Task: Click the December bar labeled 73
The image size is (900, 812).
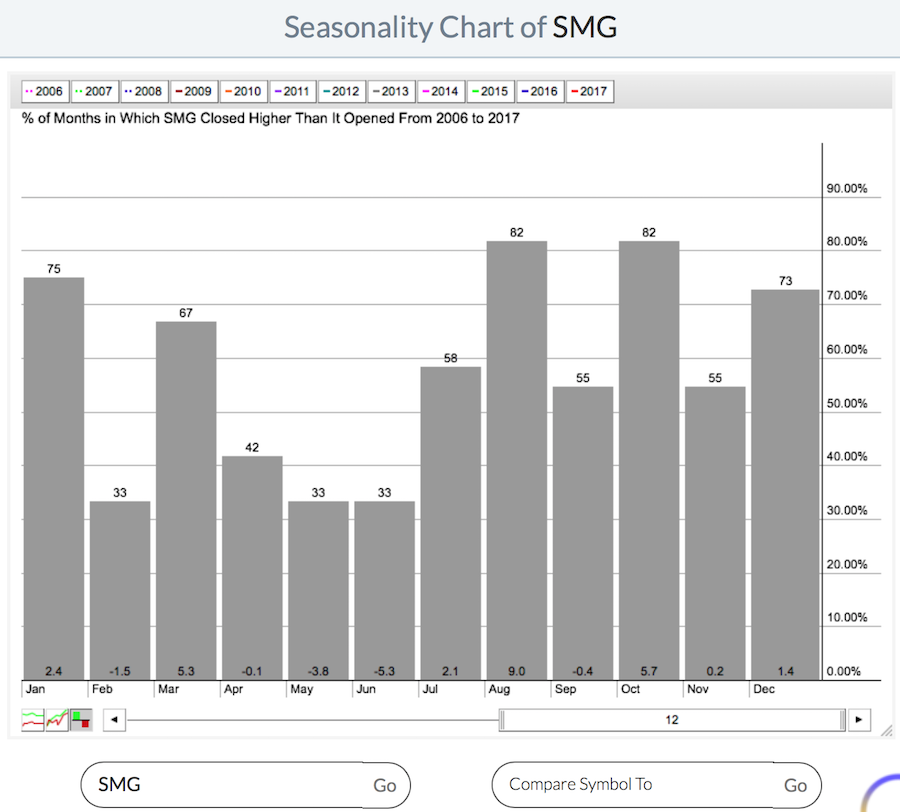Action: [x=785, y=485]
